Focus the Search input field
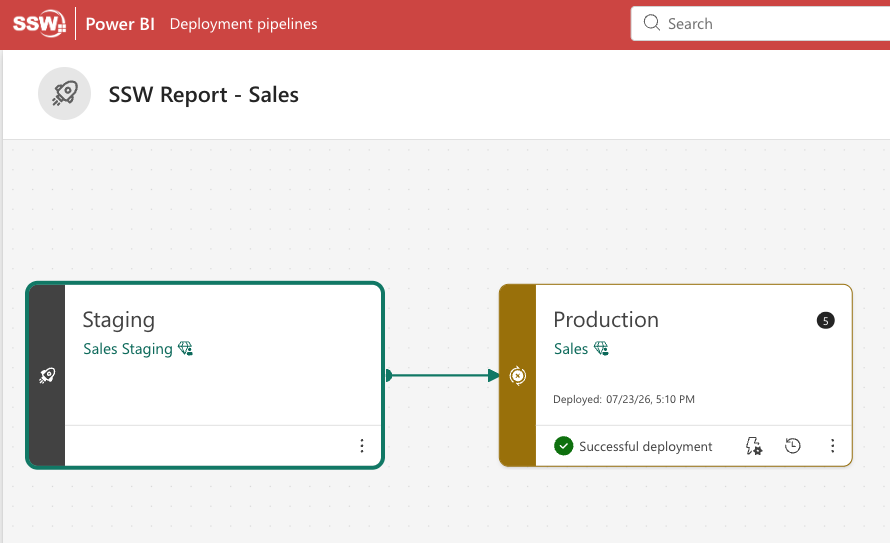The height and width of the screenshot is (543, 890). click(x=761, y=24)
